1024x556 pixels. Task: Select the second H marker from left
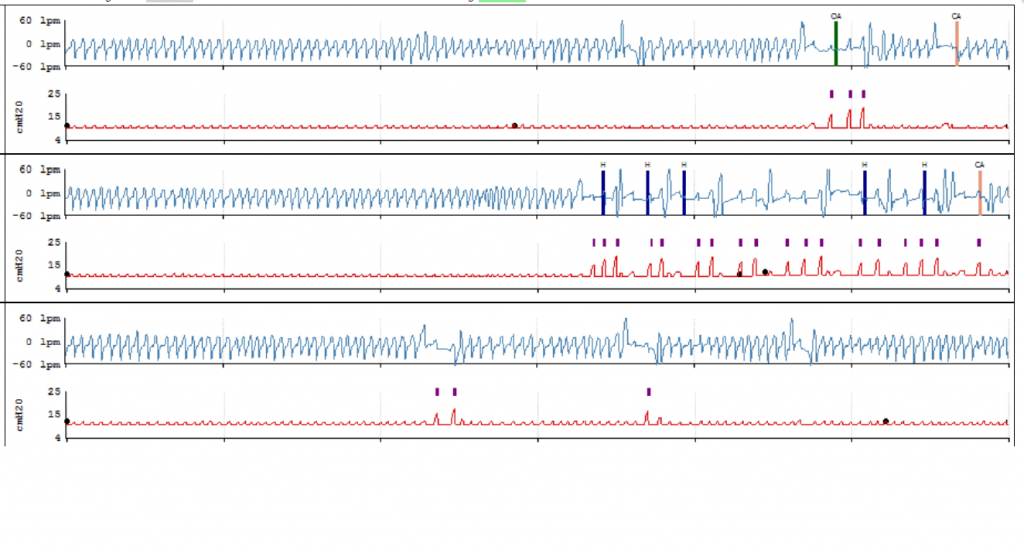[x=647, y=191]
